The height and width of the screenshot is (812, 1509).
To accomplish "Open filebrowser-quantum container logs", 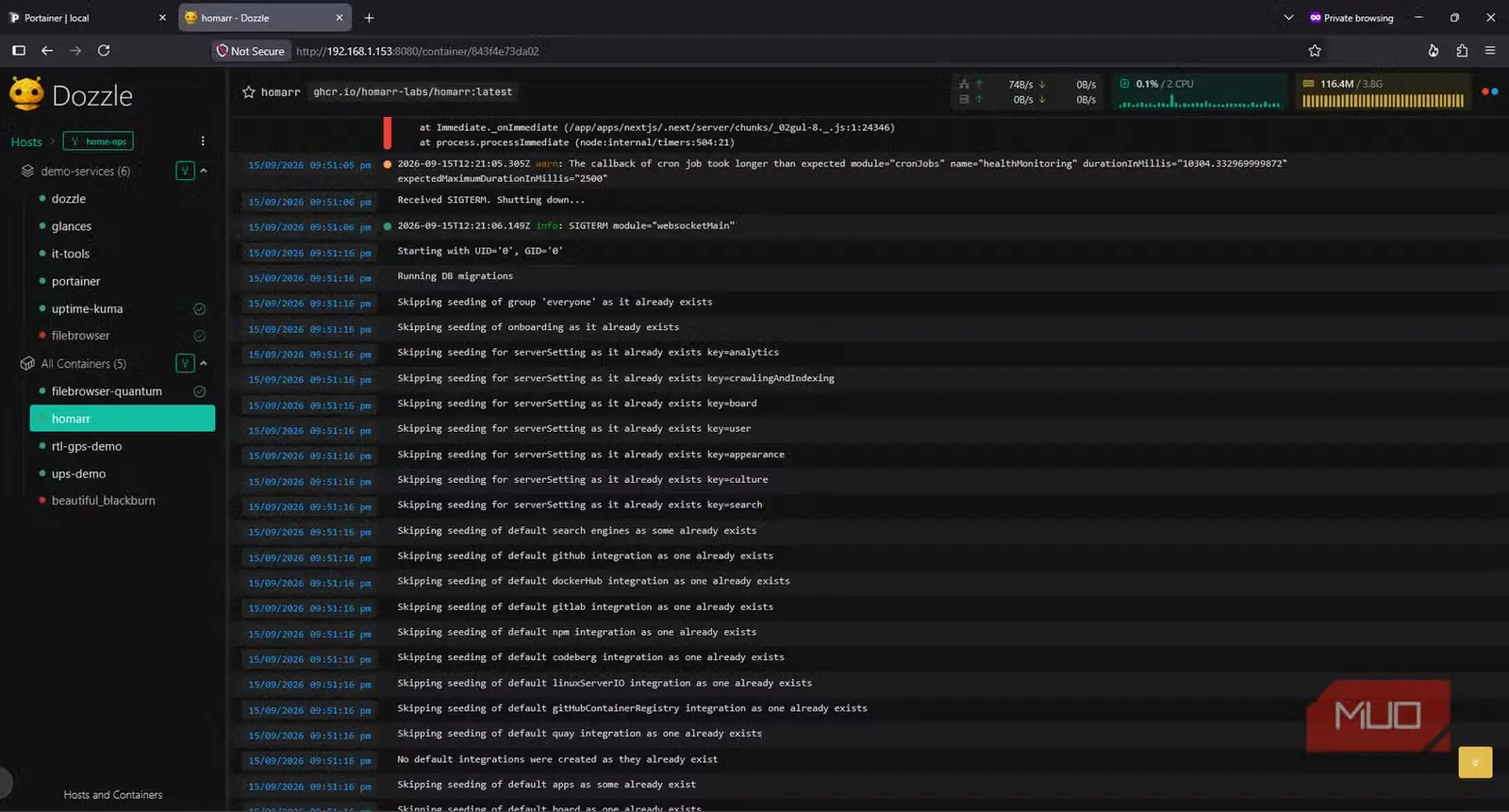I will [x=107, y=391].
